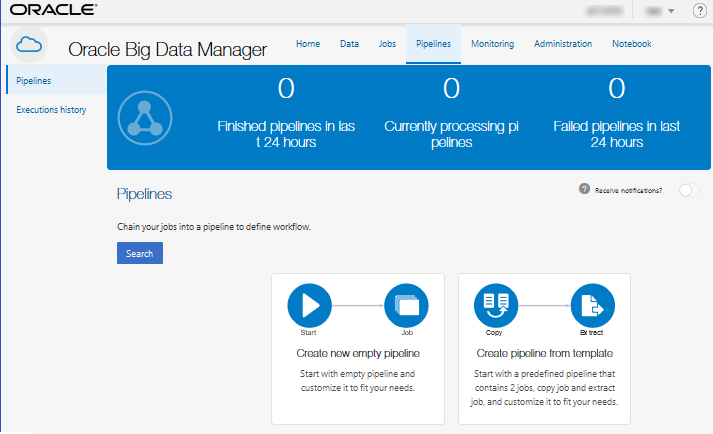Viewport: 713px width, 434px height.
Task: Open the Administration tab
Action: pos(563,44)
